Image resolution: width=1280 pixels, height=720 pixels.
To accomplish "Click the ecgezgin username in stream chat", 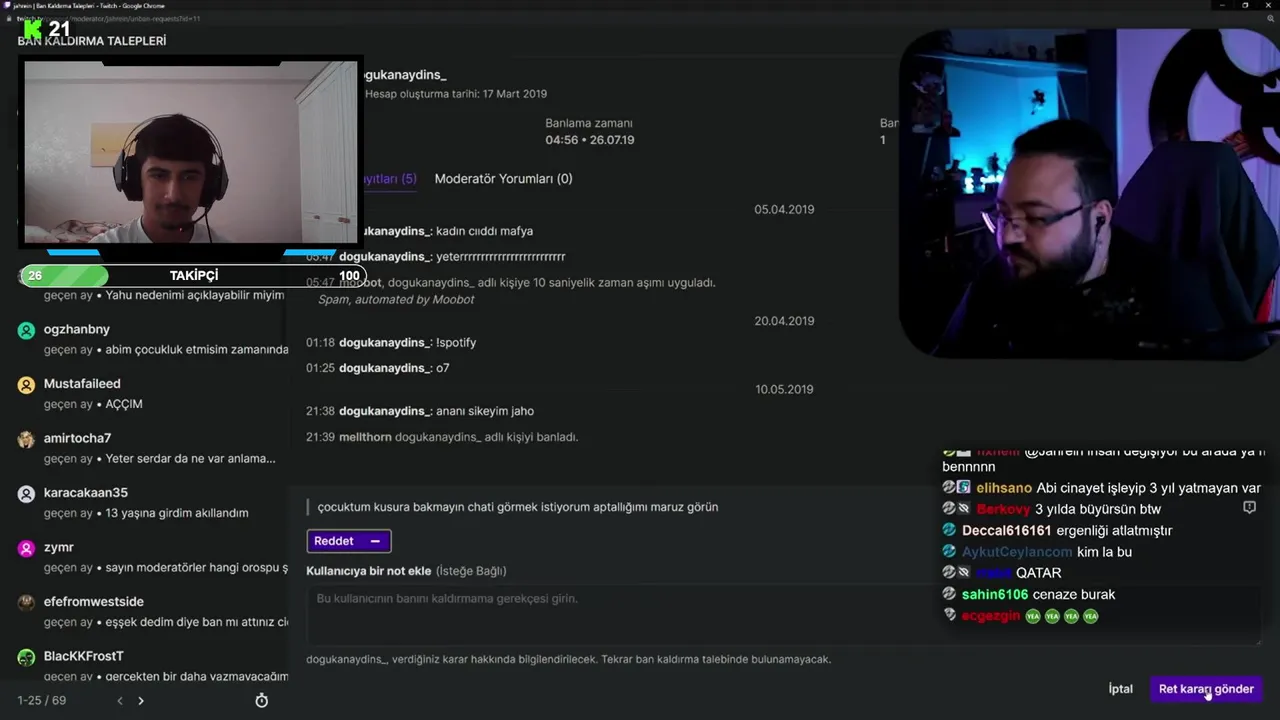I will [990, 616].
